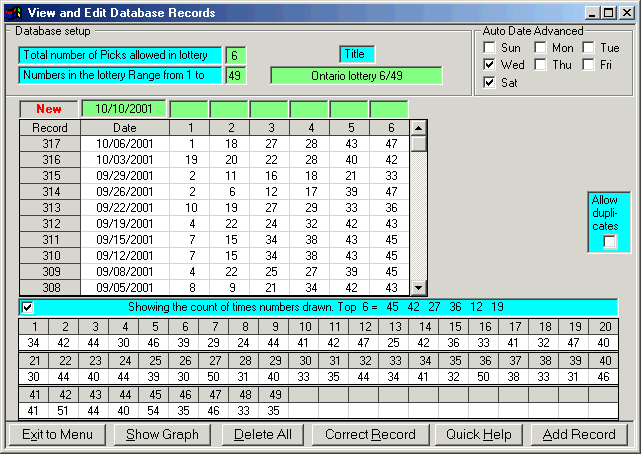Click number header 41 in count grid

(x=34, y=395)
